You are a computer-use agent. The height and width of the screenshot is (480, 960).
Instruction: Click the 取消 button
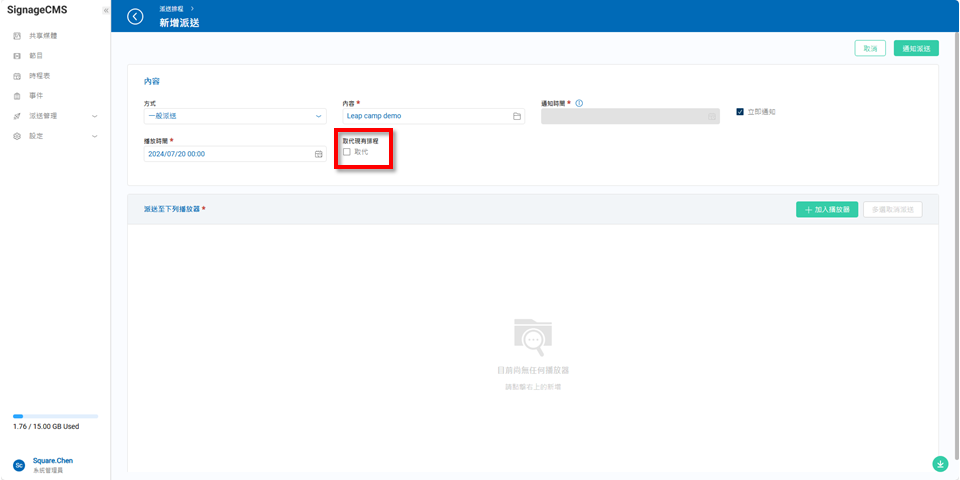pos(870,48)
